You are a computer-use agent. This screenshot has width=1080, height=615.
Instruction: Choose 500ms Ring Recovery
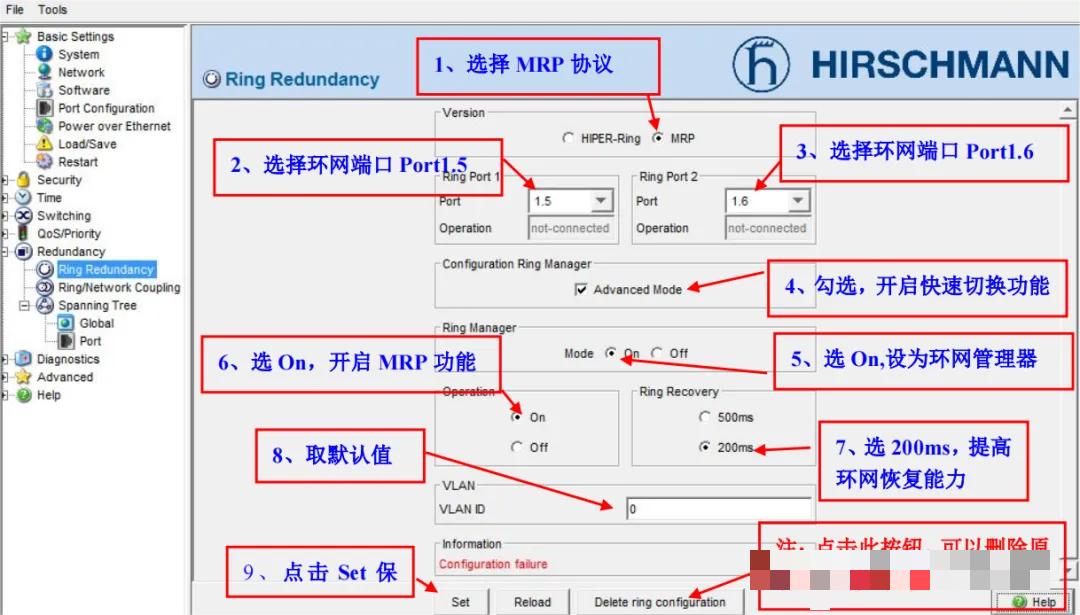(x=705, y=417)
